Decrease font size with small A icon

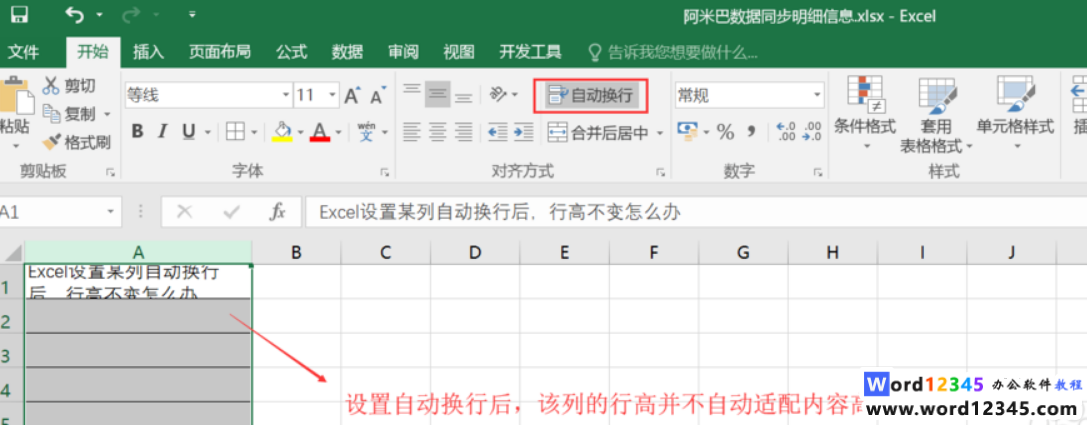(x=378, y=96)
